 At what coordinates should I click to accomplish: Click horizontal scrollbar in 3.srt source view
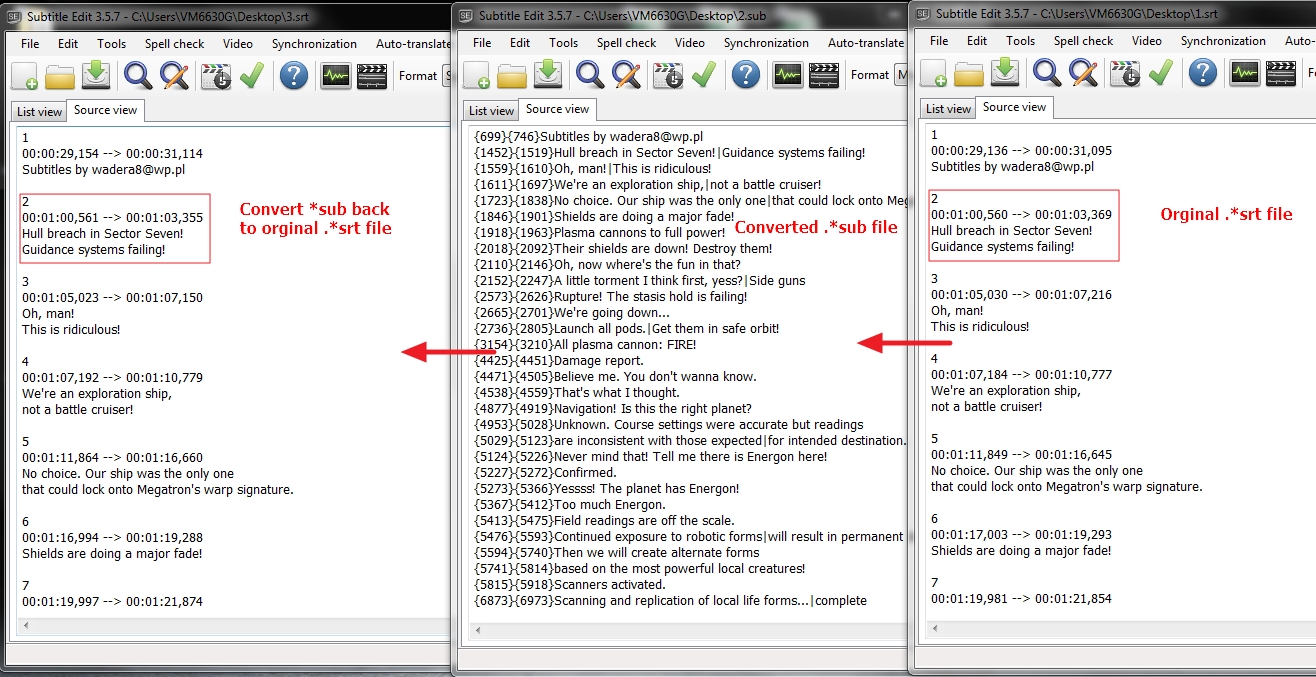[x=232, y=626]
